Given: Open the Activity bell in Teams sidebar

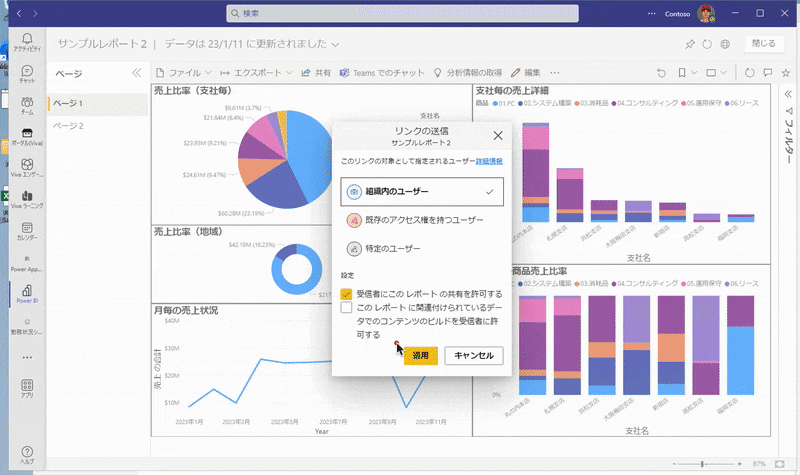Looking at the screenshot, I should pos(27,42).
